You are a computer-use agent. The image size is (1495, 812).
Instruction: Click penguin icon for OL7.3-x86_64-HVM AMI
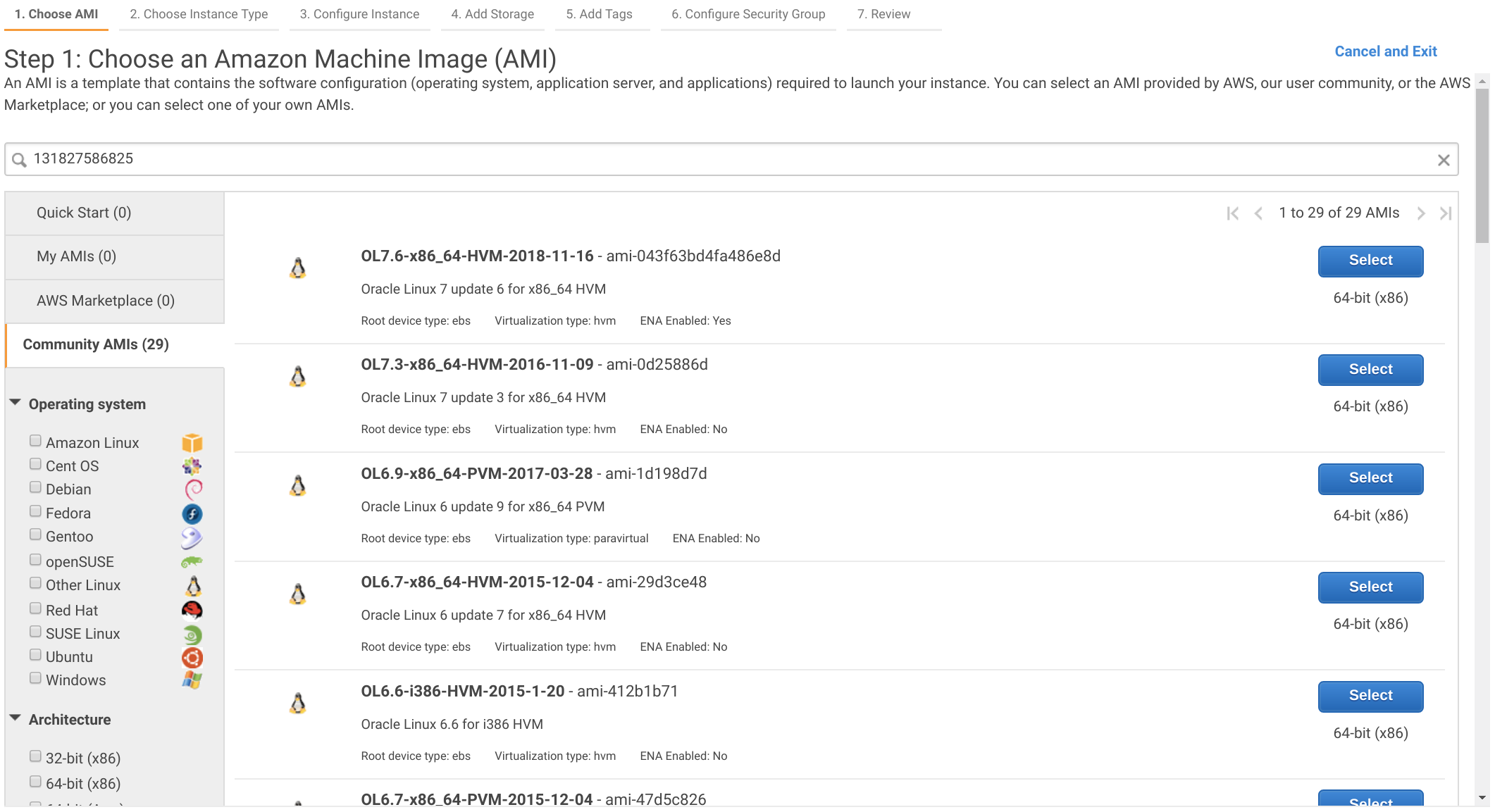[298, 377]
